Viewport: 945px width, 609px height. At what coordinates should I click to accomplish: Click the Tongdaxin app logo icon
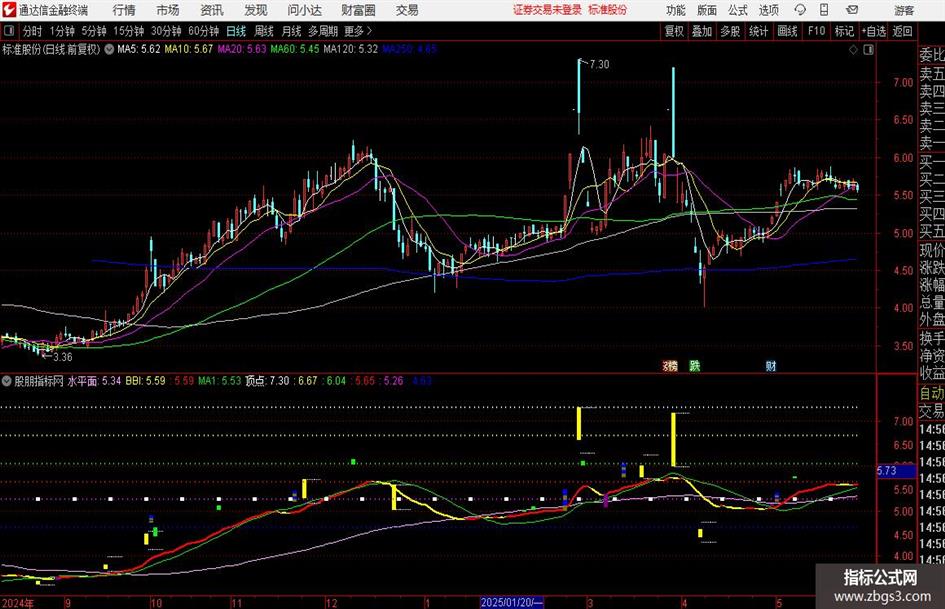[9, 10]
